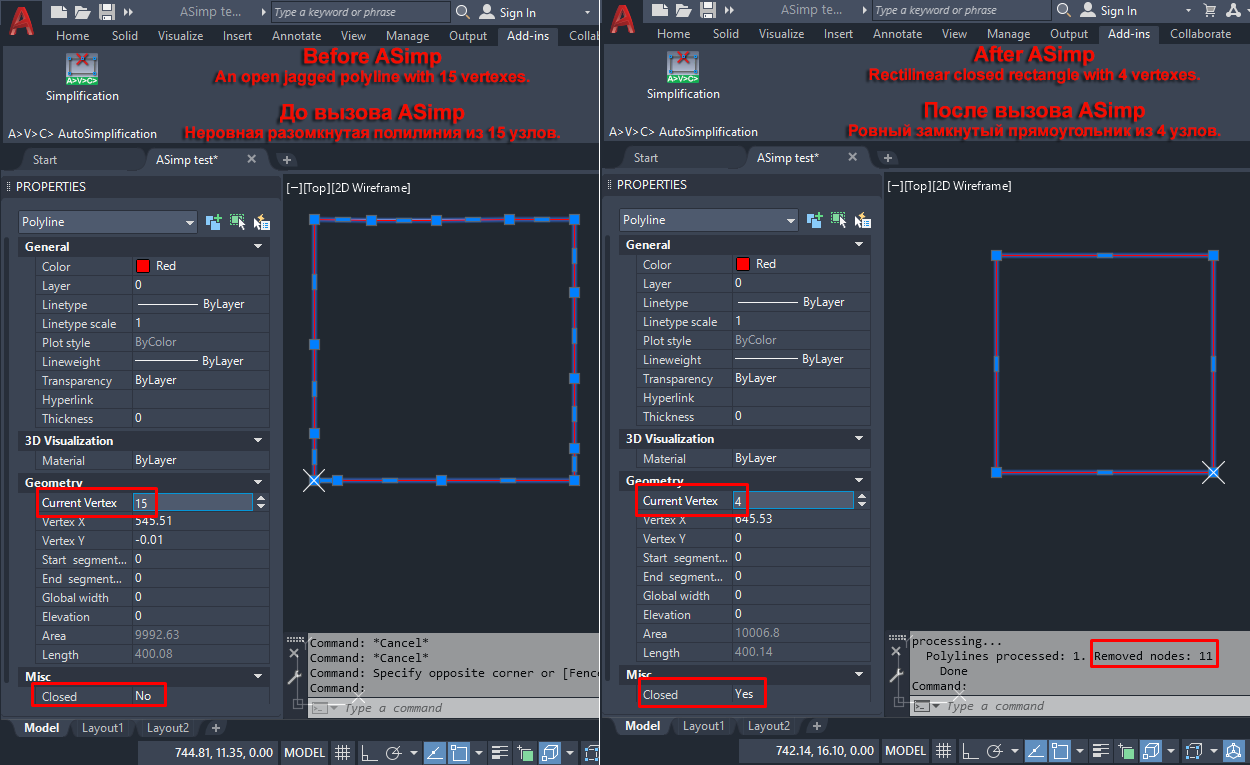
Task: Click MODEL button in right status bar
Action: (906, 750)
